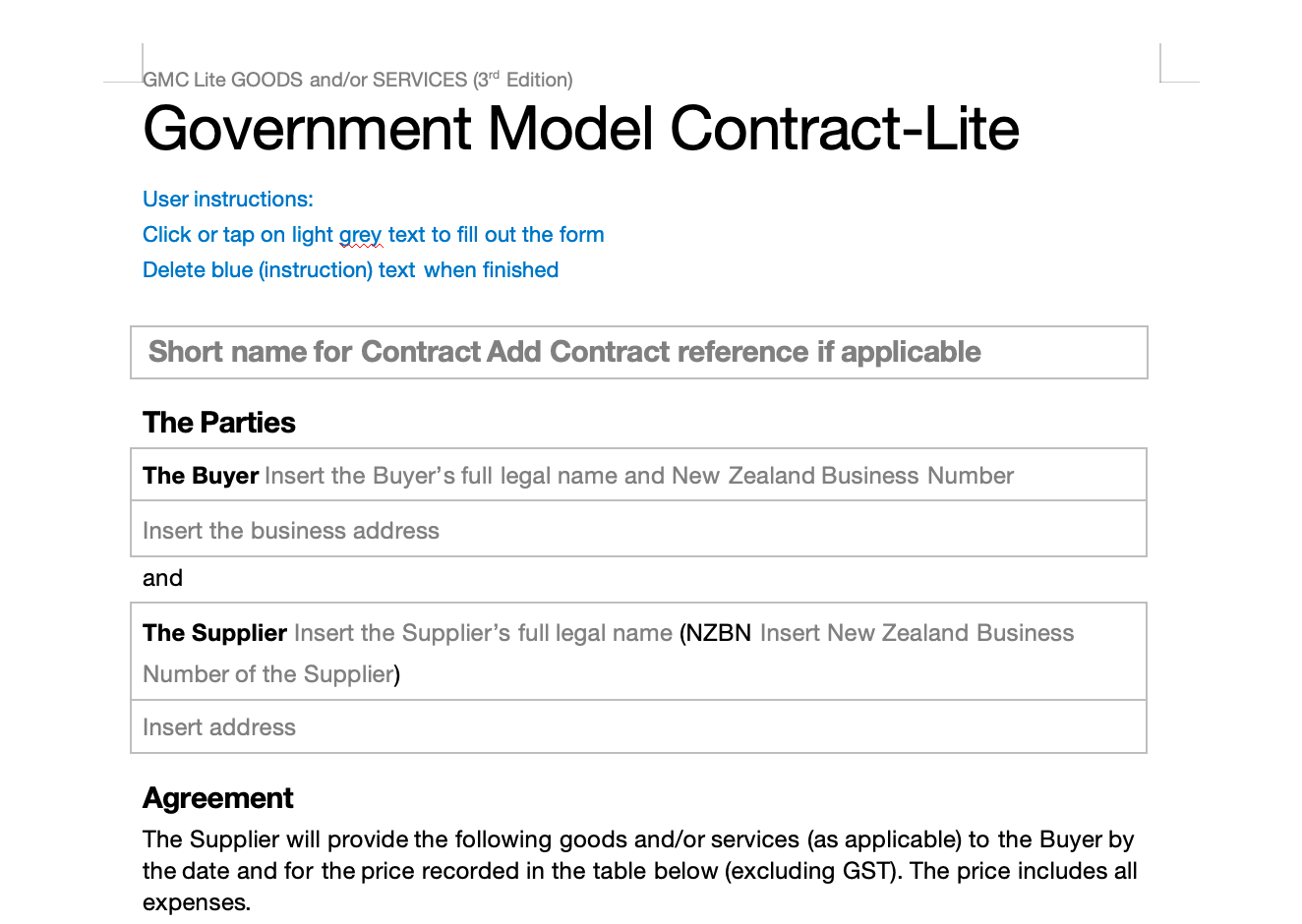Click the User instructions blue text line
The image size is (1302, 924).
coord(228,200)
